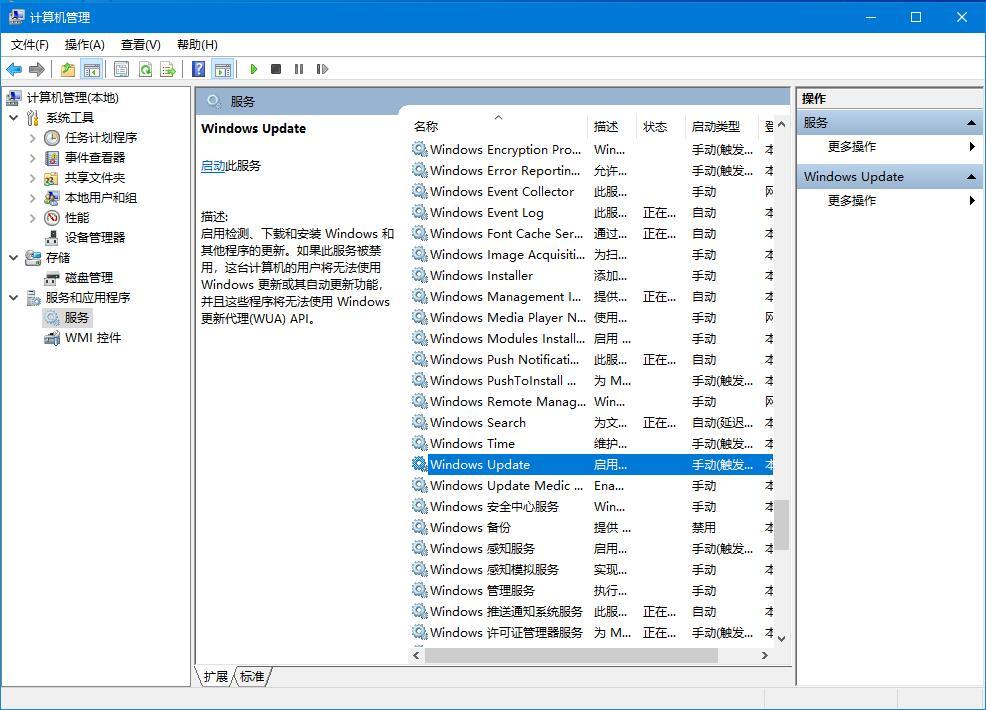The height and width of the screenshot is (710, 986).
Task: Select the Windows Search service
Action: [592, 423]
